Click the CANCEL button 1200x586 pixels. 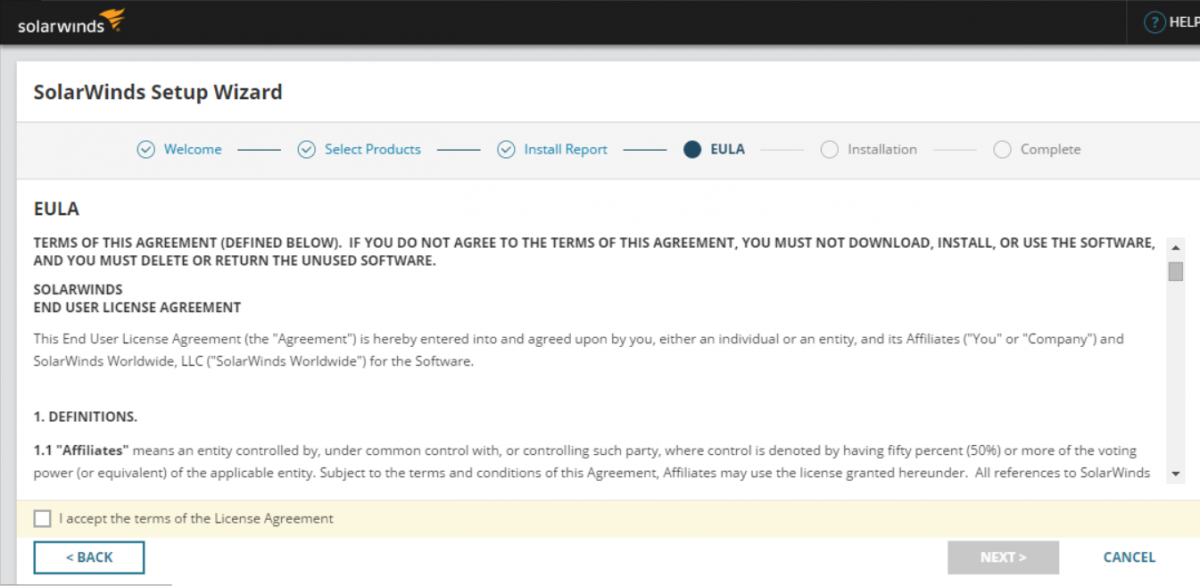click(1129, 557)
